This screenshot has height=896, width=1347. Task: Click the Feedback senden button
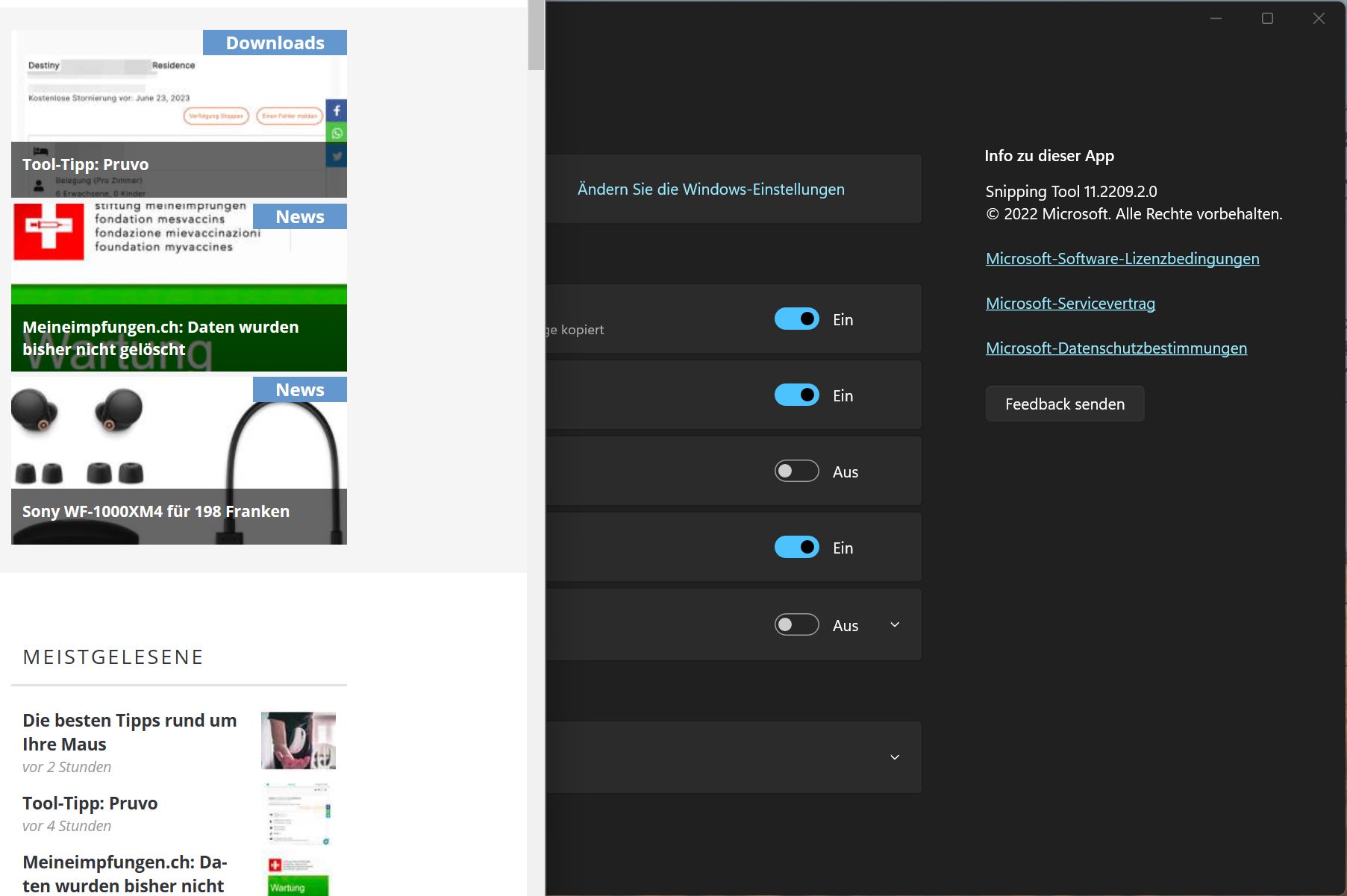(1065, 404)
